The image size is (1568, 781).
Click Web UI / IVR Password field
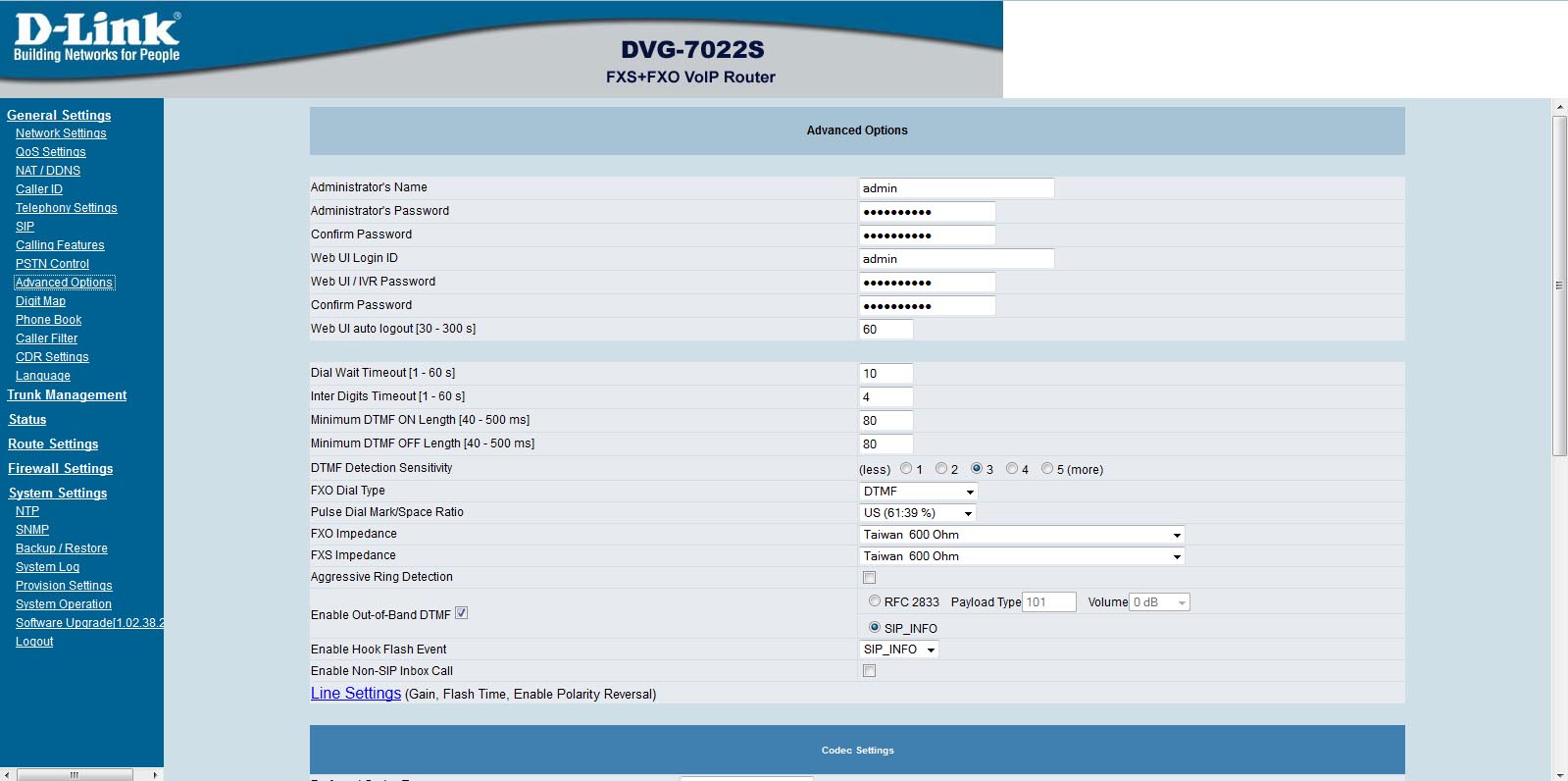coord(927,283)
